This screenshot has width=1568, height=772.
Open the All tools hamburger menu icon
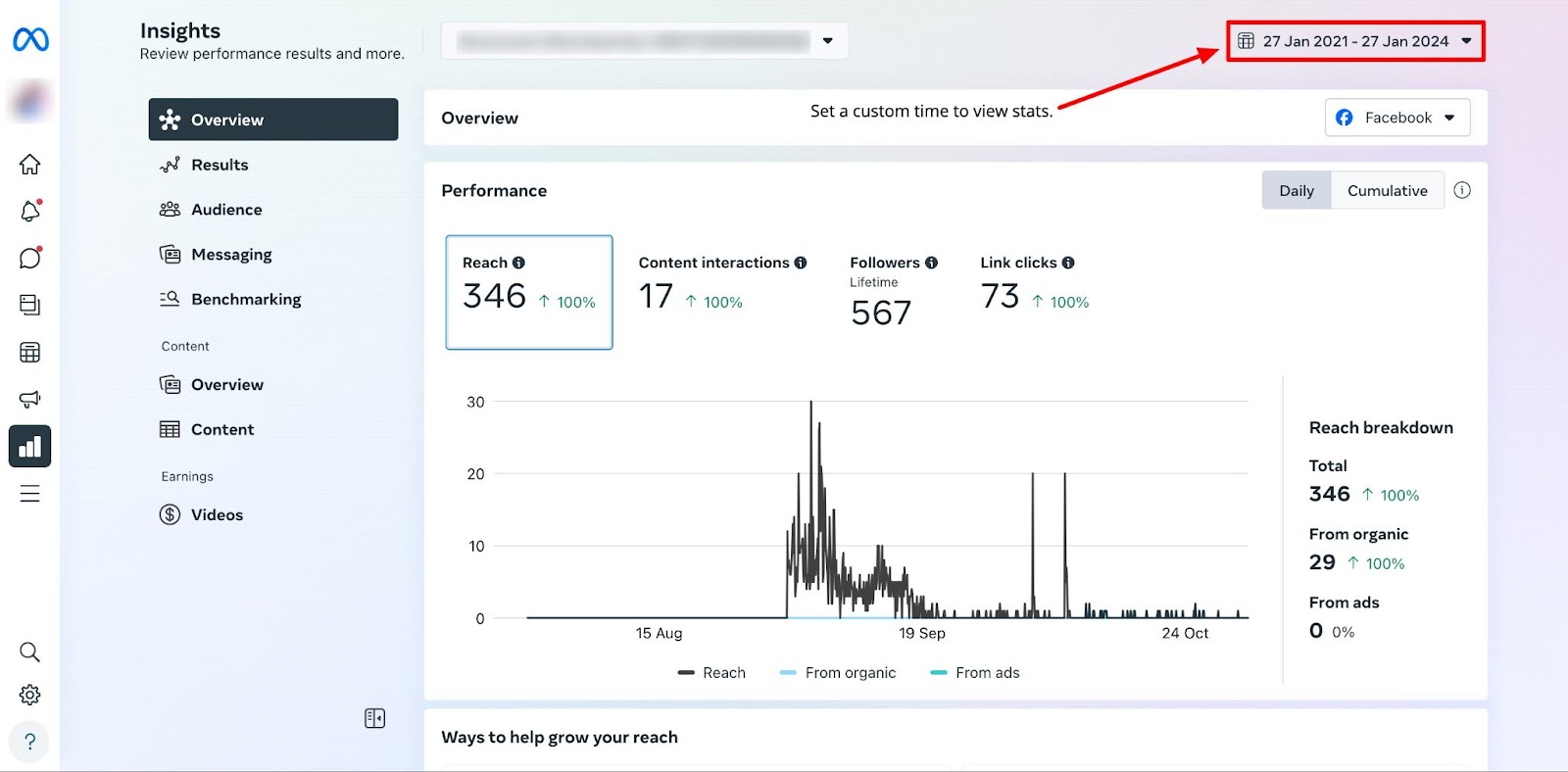(30, 494)
